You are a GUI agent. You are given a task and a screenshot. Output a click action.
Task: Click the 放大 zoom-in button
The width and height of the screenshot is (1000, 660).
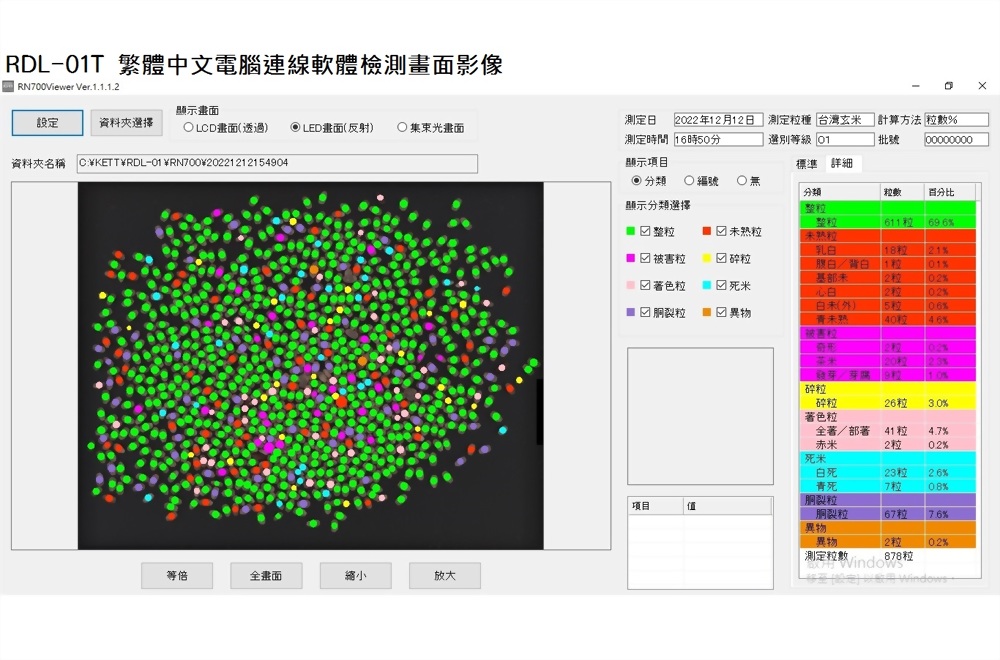(x=444, y=575)
